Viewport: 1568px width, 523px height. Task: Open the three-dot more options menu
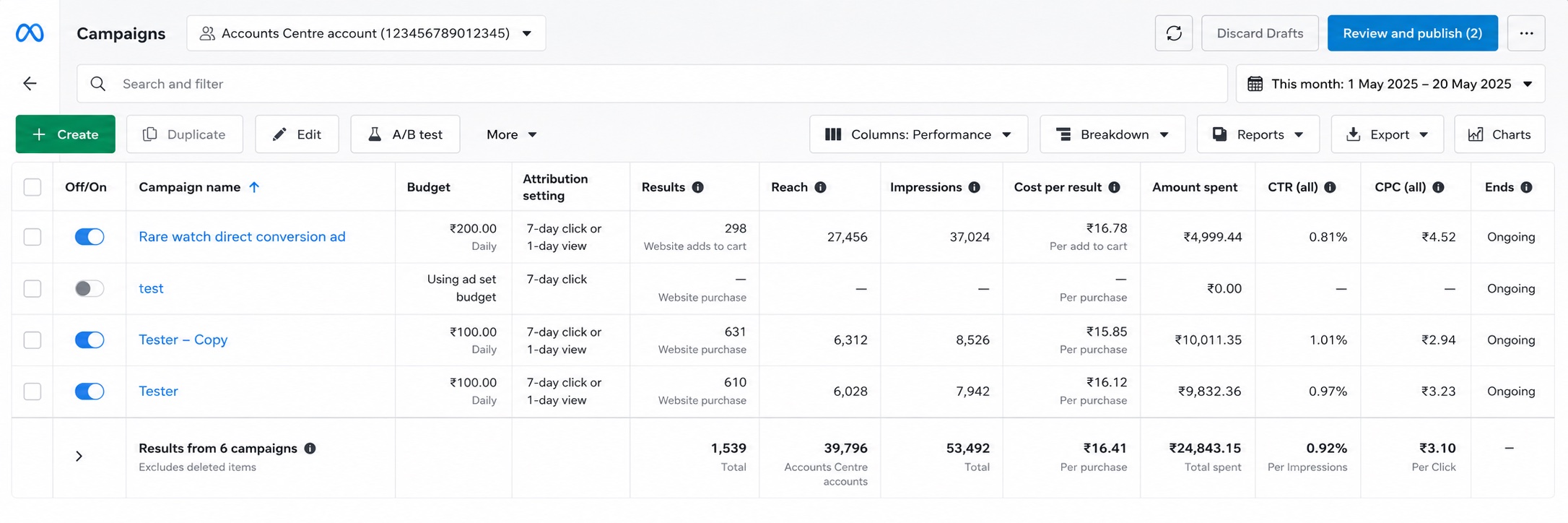1526,33
